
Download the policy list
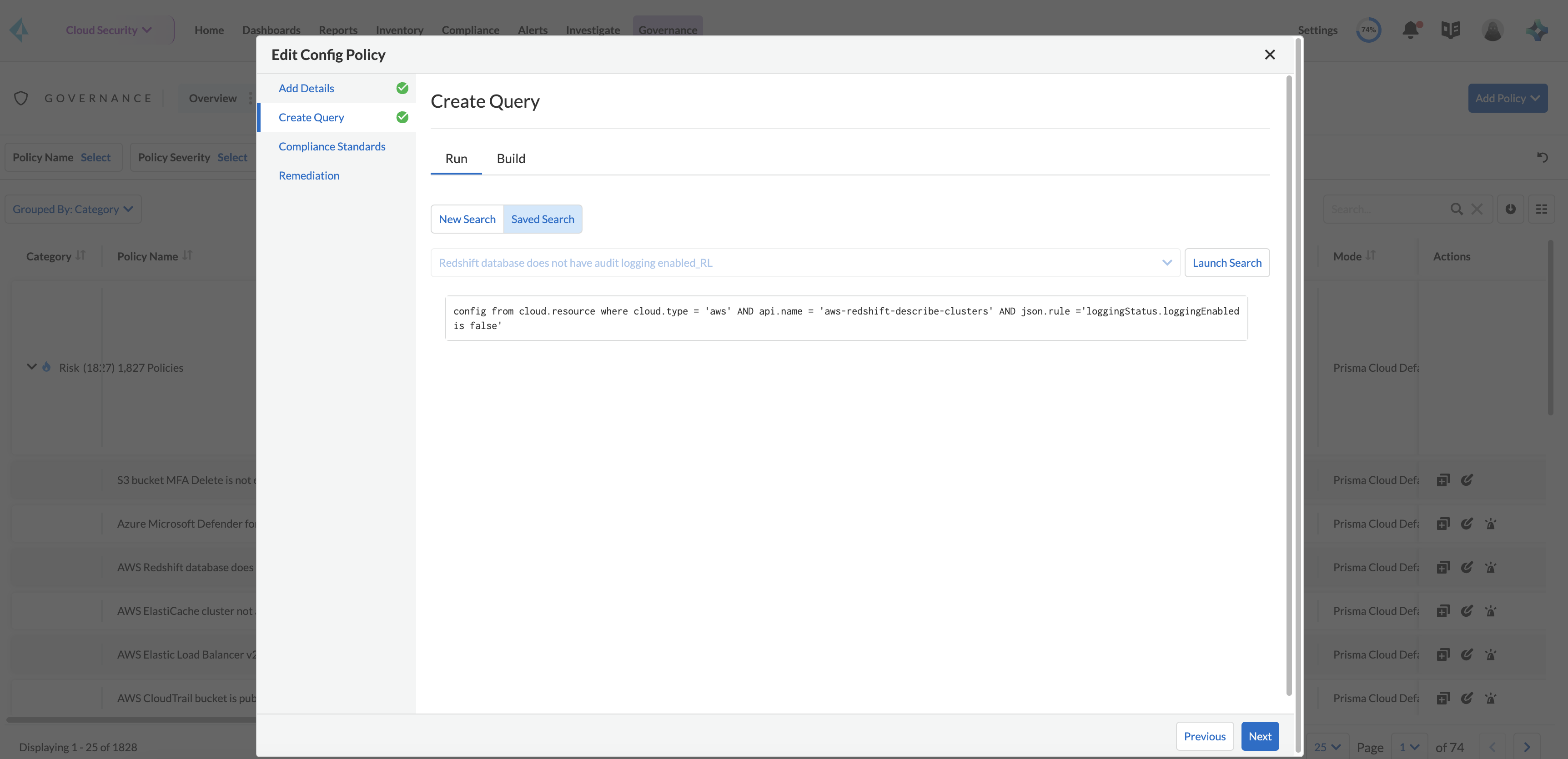point(1511,209)
